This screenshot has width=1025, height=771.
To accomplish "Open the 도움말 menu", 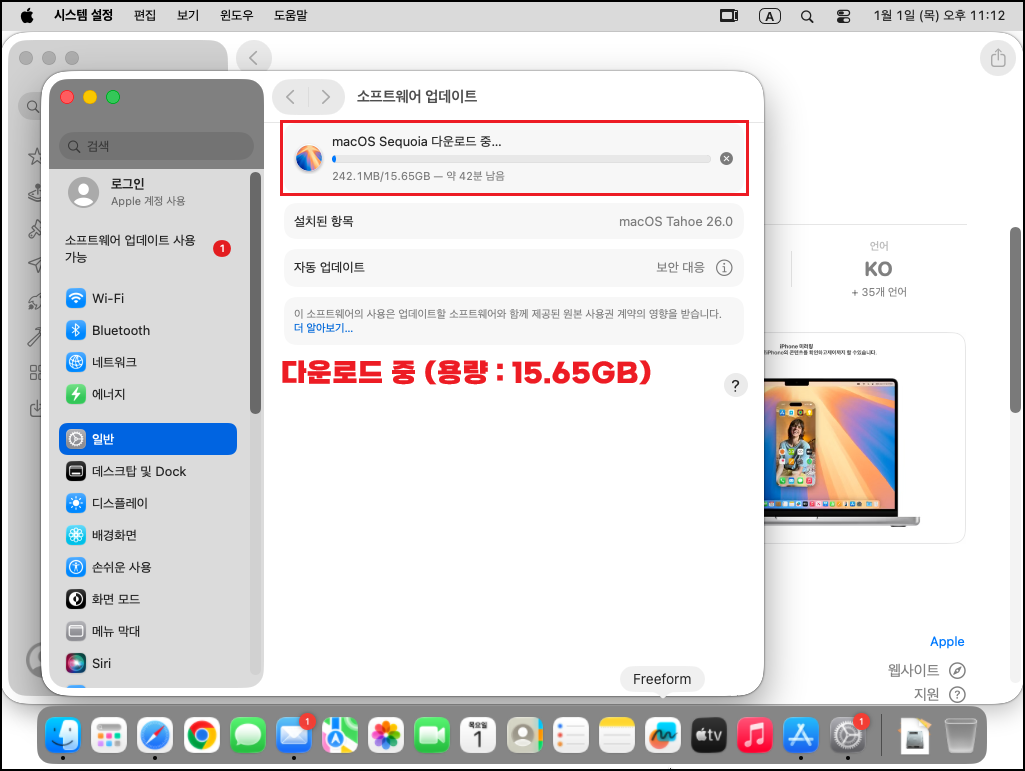I will pos(290,15).
